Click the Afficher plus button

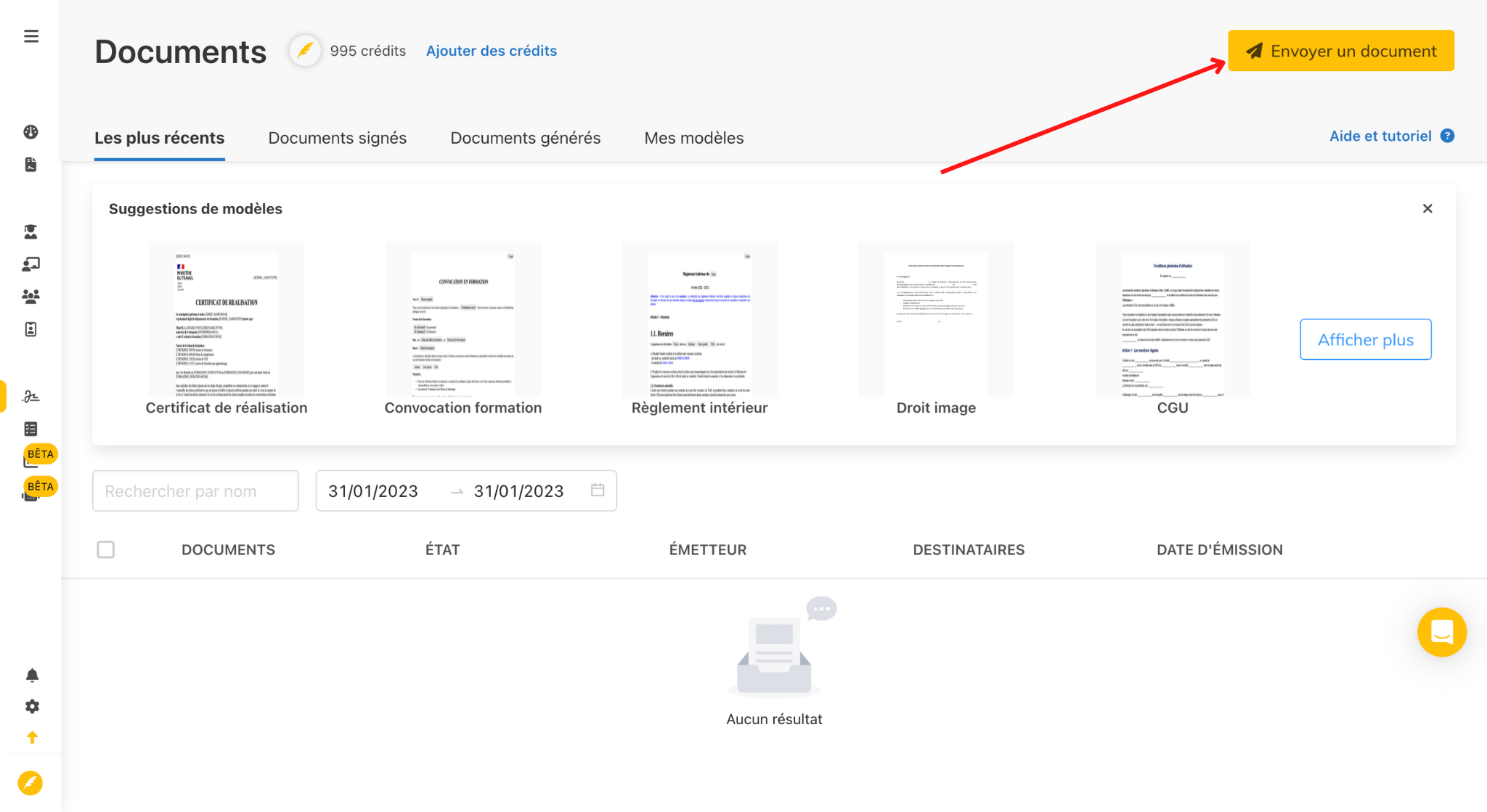[1366, 340]
